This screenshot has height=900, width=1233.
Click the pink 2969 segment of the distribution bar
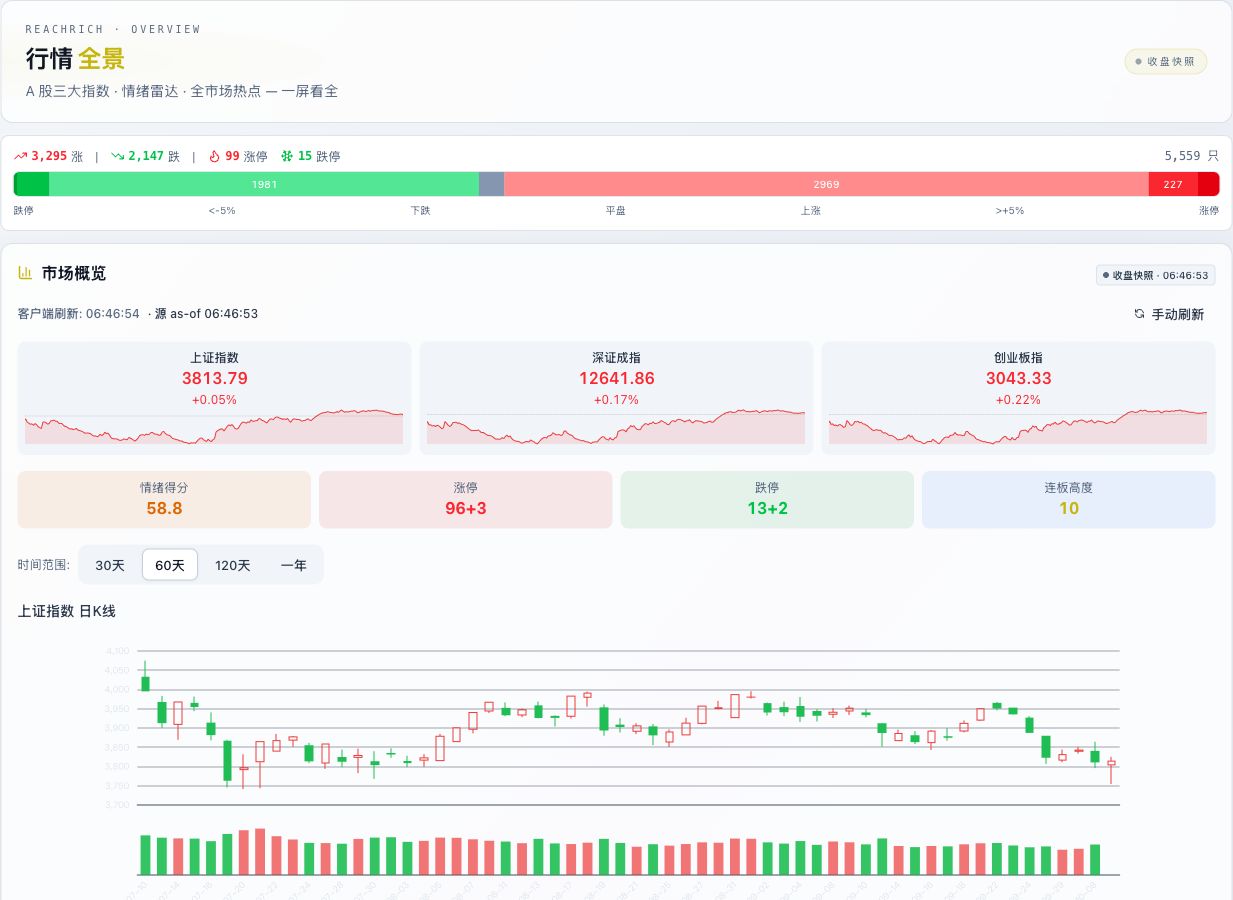[826, 184]
